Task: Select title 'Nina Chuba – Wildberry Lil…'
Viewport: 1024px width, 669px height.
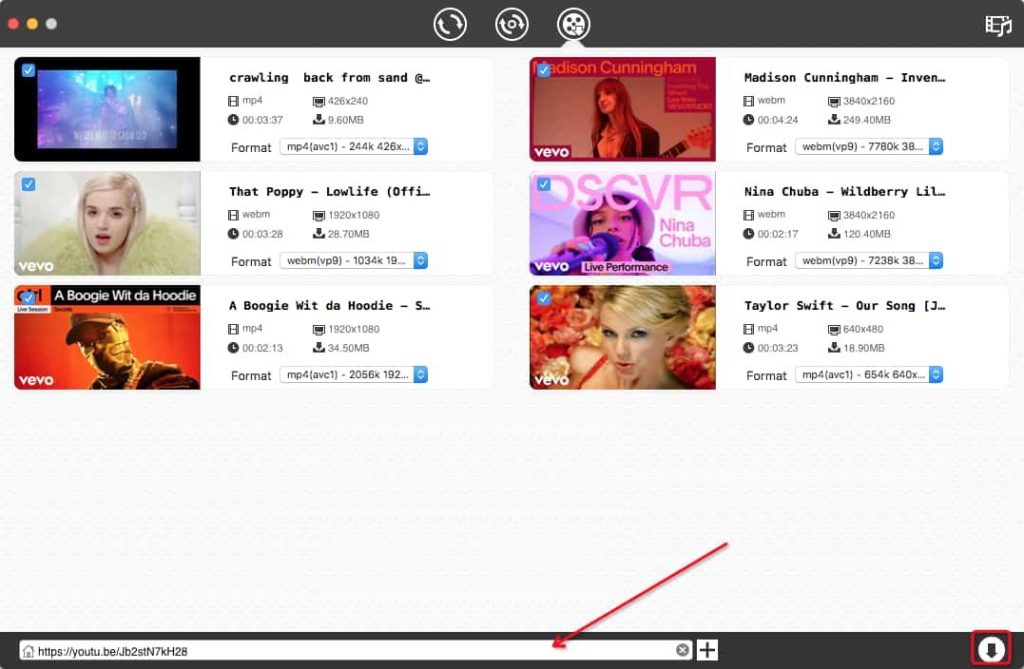Action: click(844, 191)
